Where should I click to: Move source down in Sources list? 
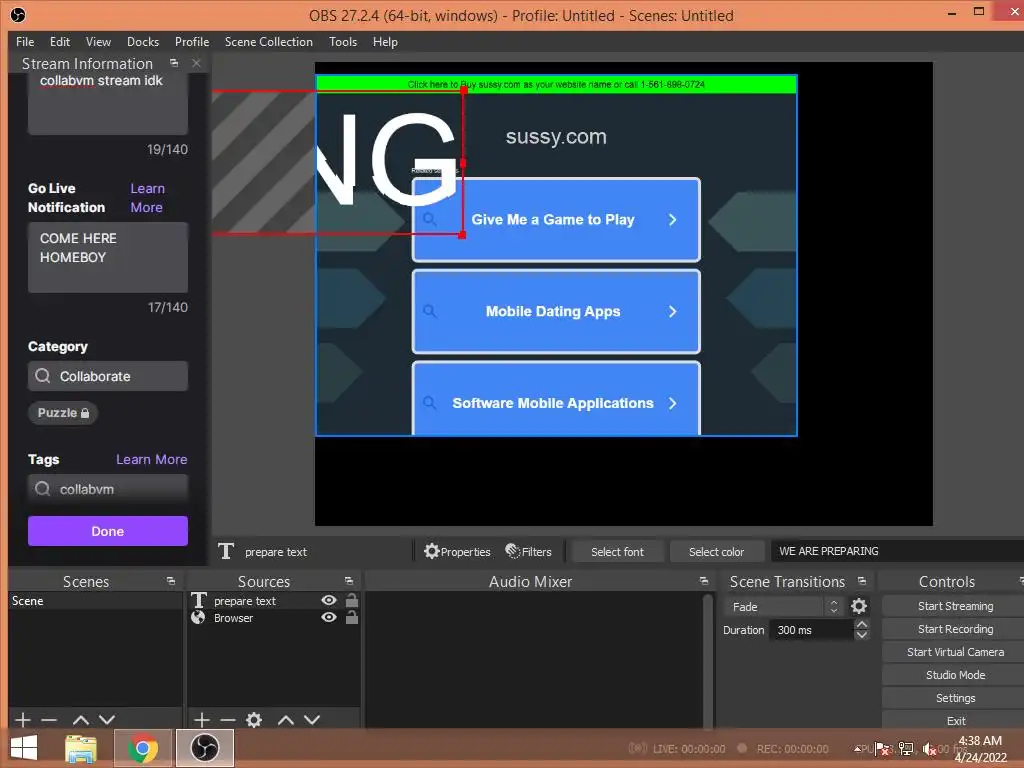tap(312, 720)
